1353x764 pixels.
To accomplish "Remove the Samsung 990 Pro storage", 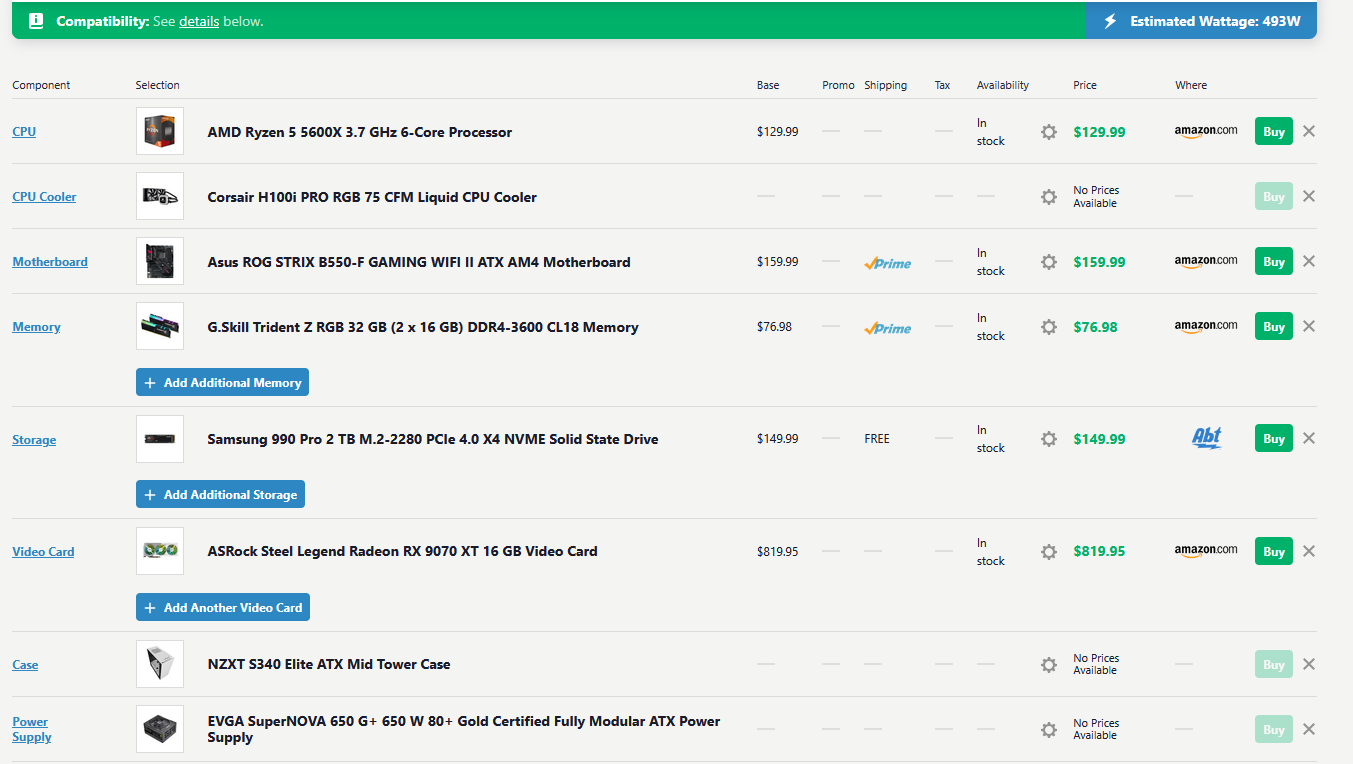I will [x=1309, y=438].
